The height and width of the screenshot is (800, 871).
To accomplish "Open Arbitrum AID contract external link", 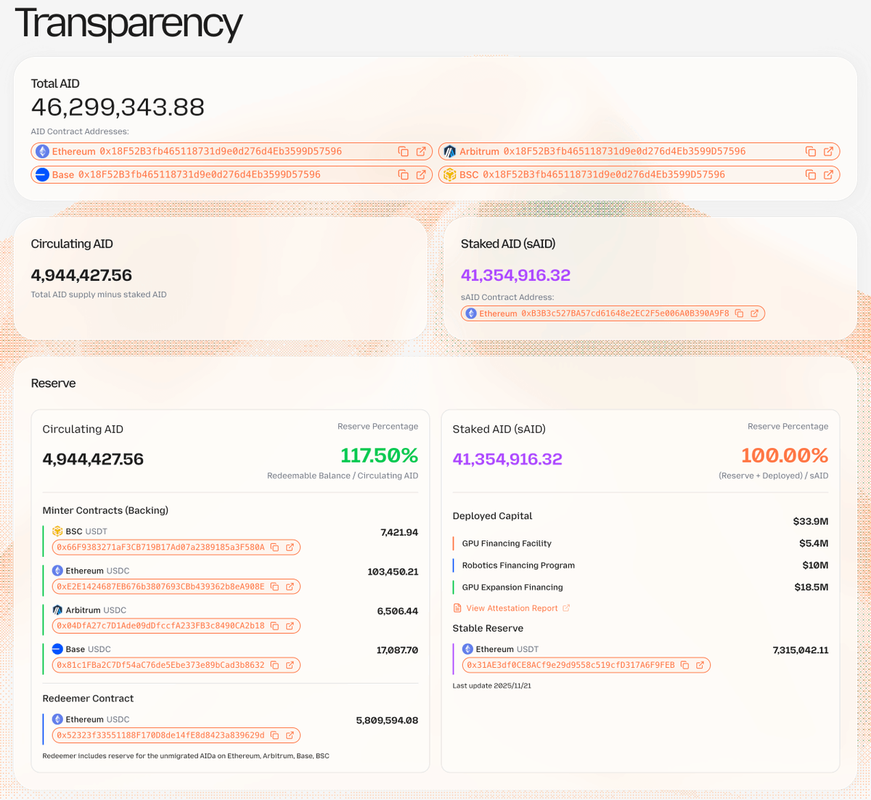I will 829,152.
